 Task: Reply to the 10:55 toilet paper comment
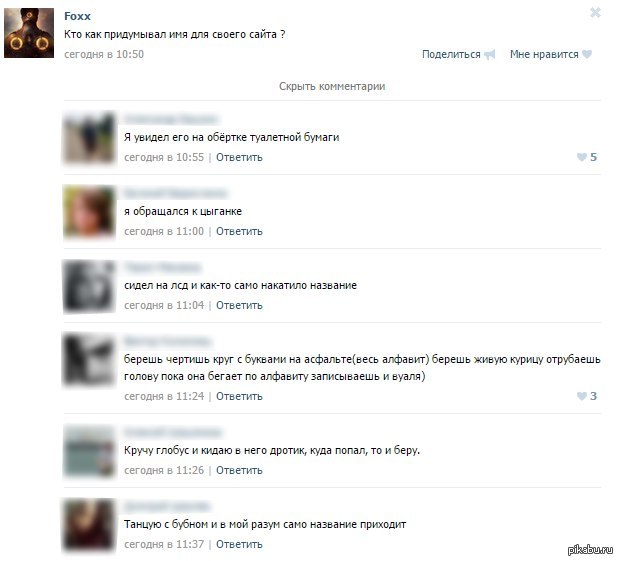pyautogui.click(x=239, y=157)
